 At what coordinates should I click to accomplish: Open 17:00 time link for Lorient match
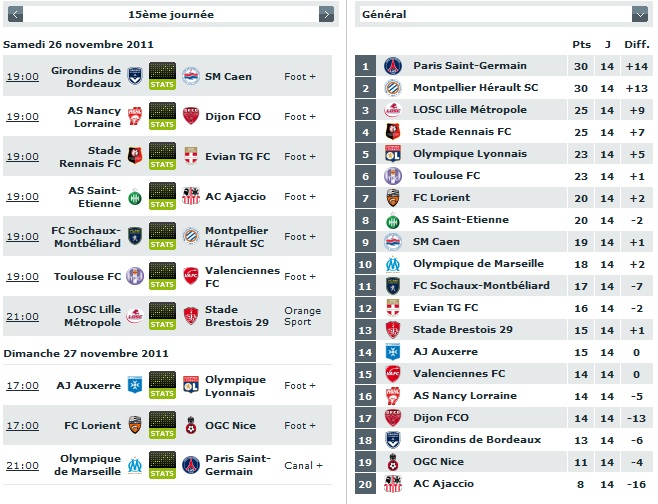click(x=23, y=426)
